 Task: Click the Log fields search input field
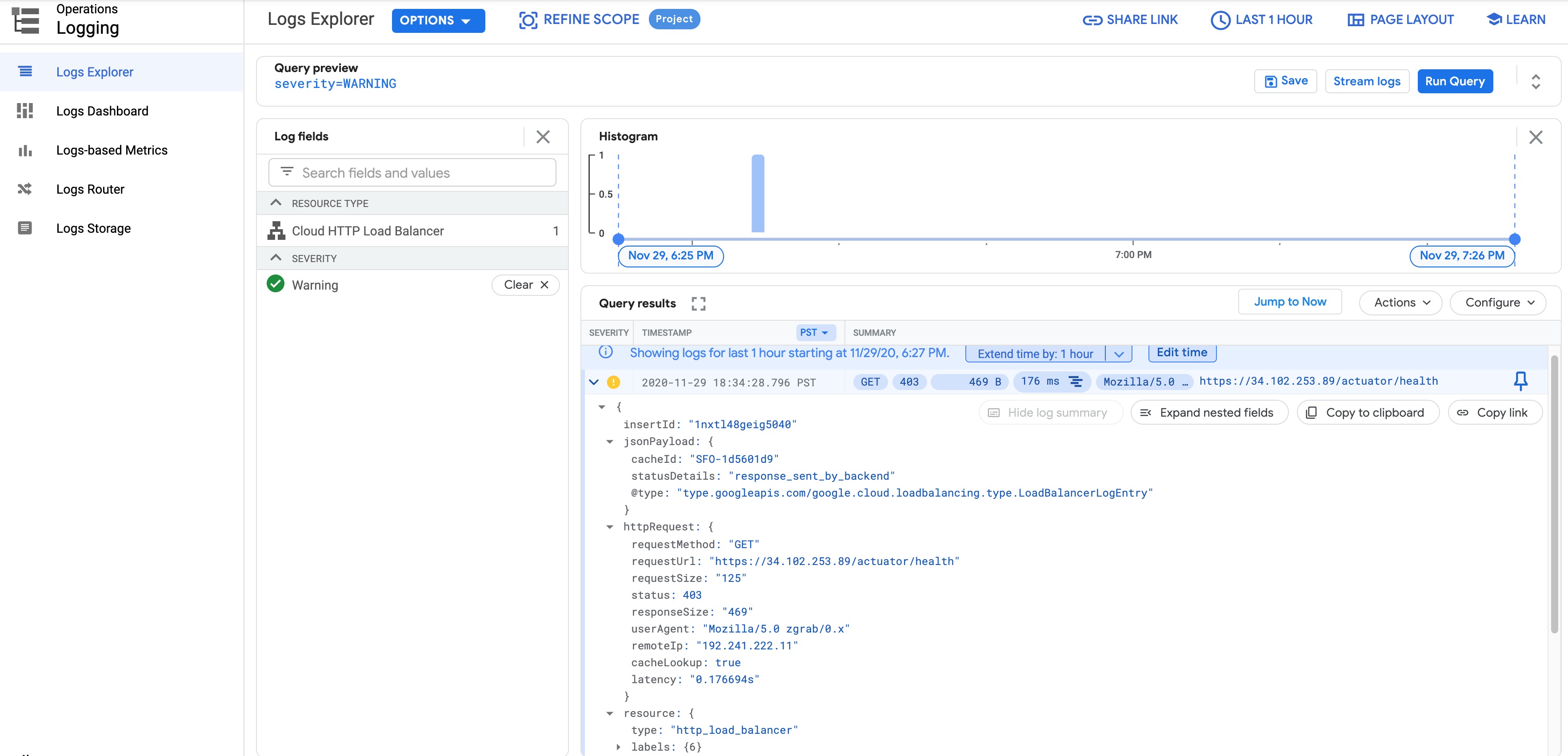point(413,172)
